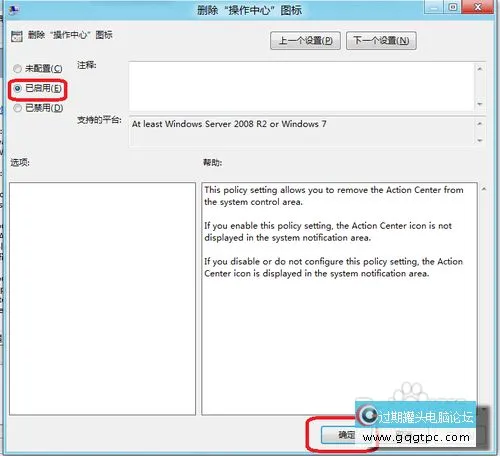Click the policy setting icon beside title
This screenshot has height=456, width=500.
16,36
